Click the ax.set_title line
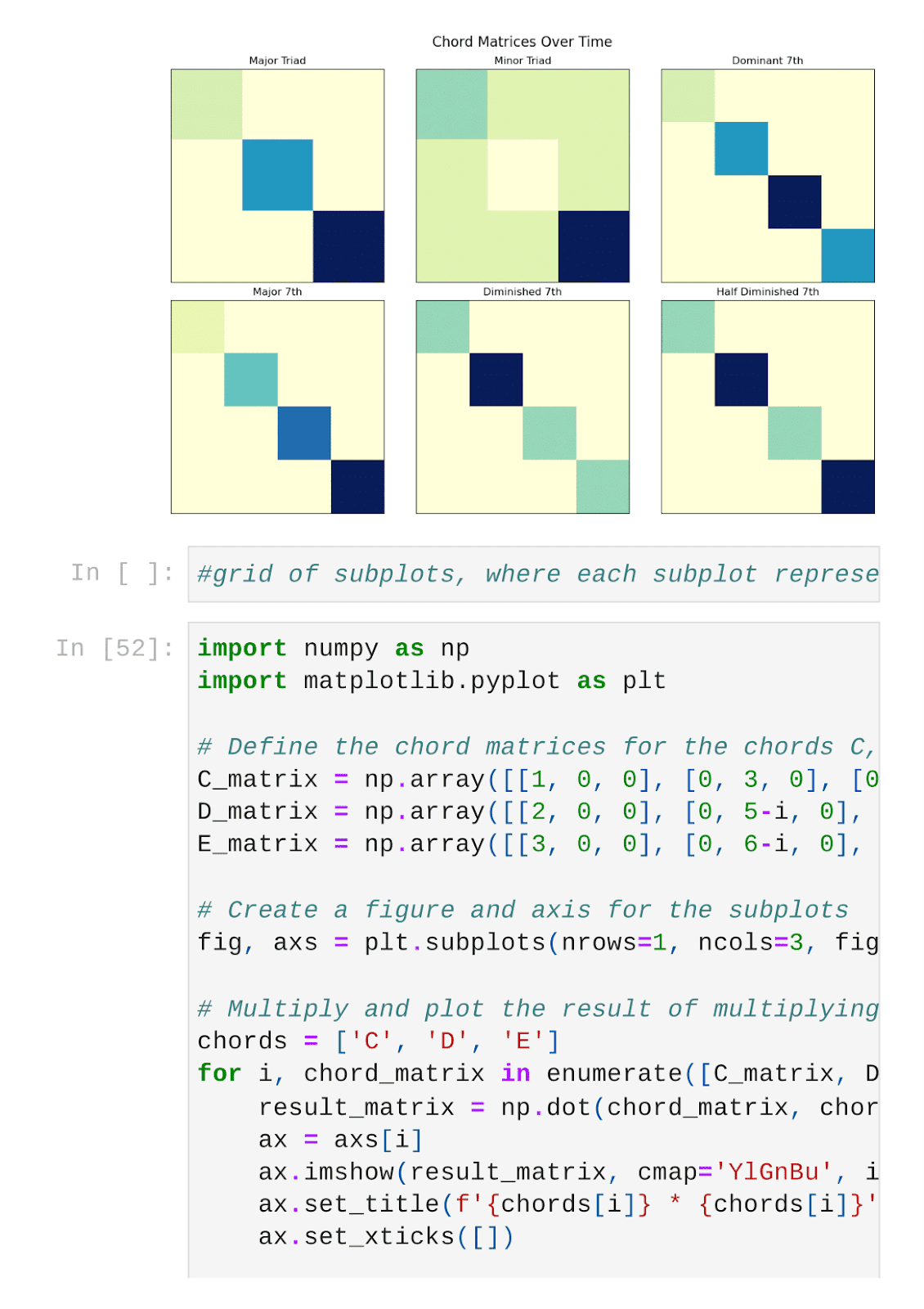 pos(568,1204)
